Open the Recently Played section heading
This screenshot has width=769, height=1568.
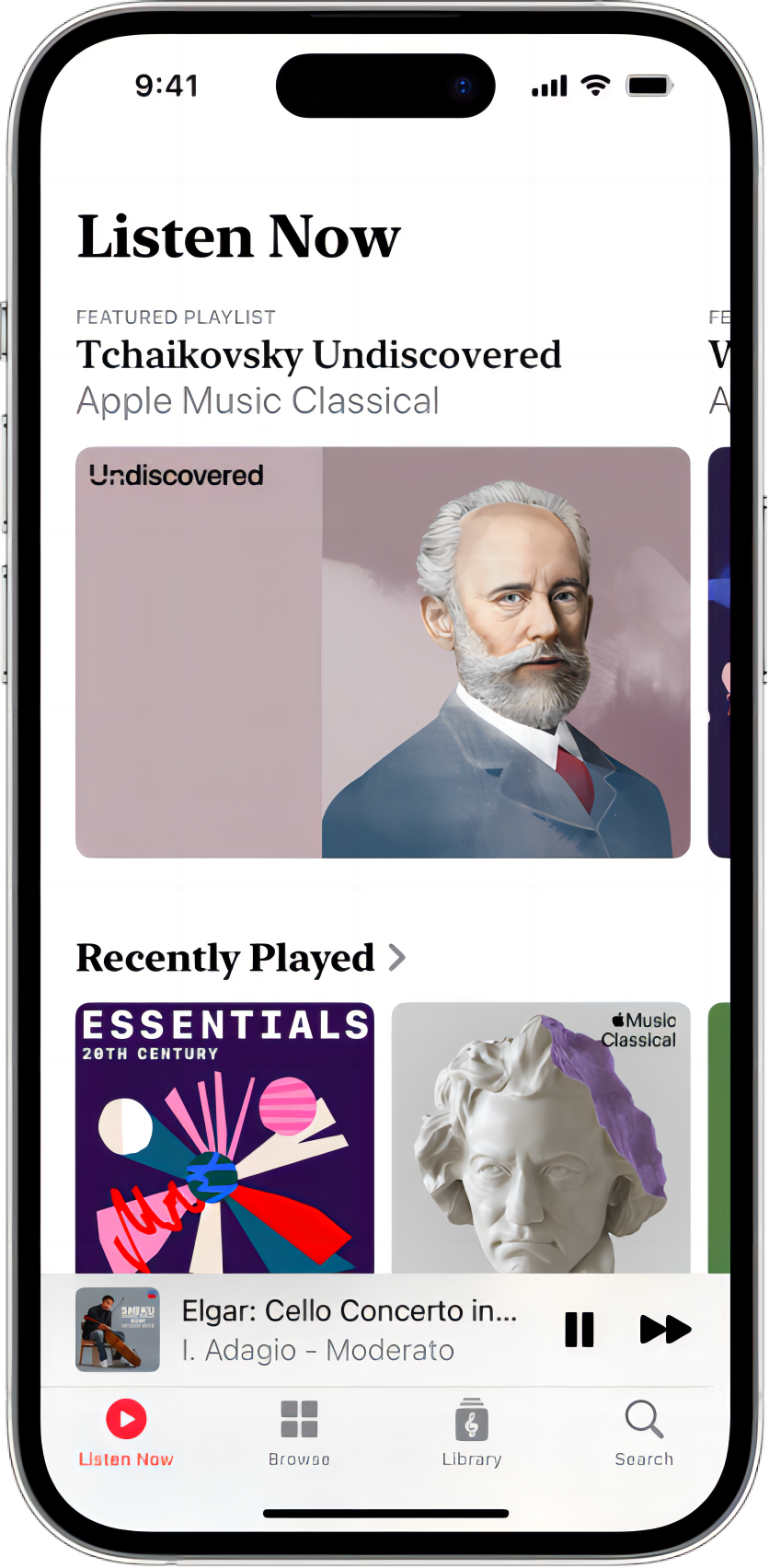pos(225,959)
